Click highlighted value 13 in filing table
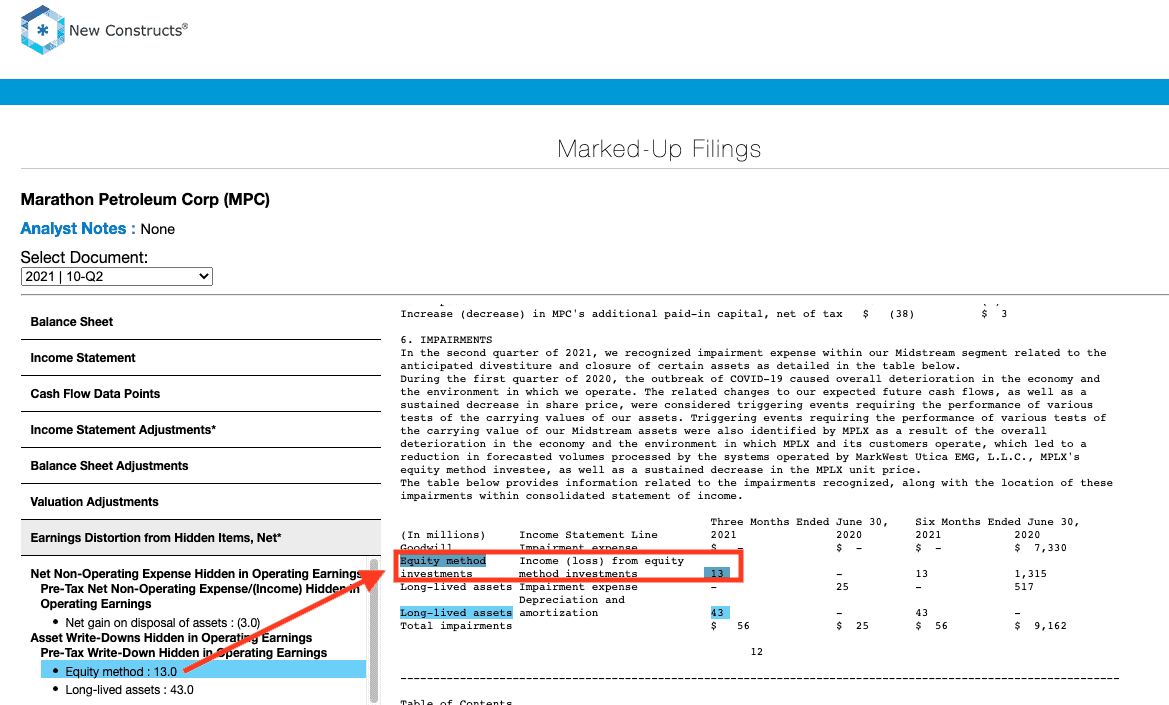 pos(716,574)
